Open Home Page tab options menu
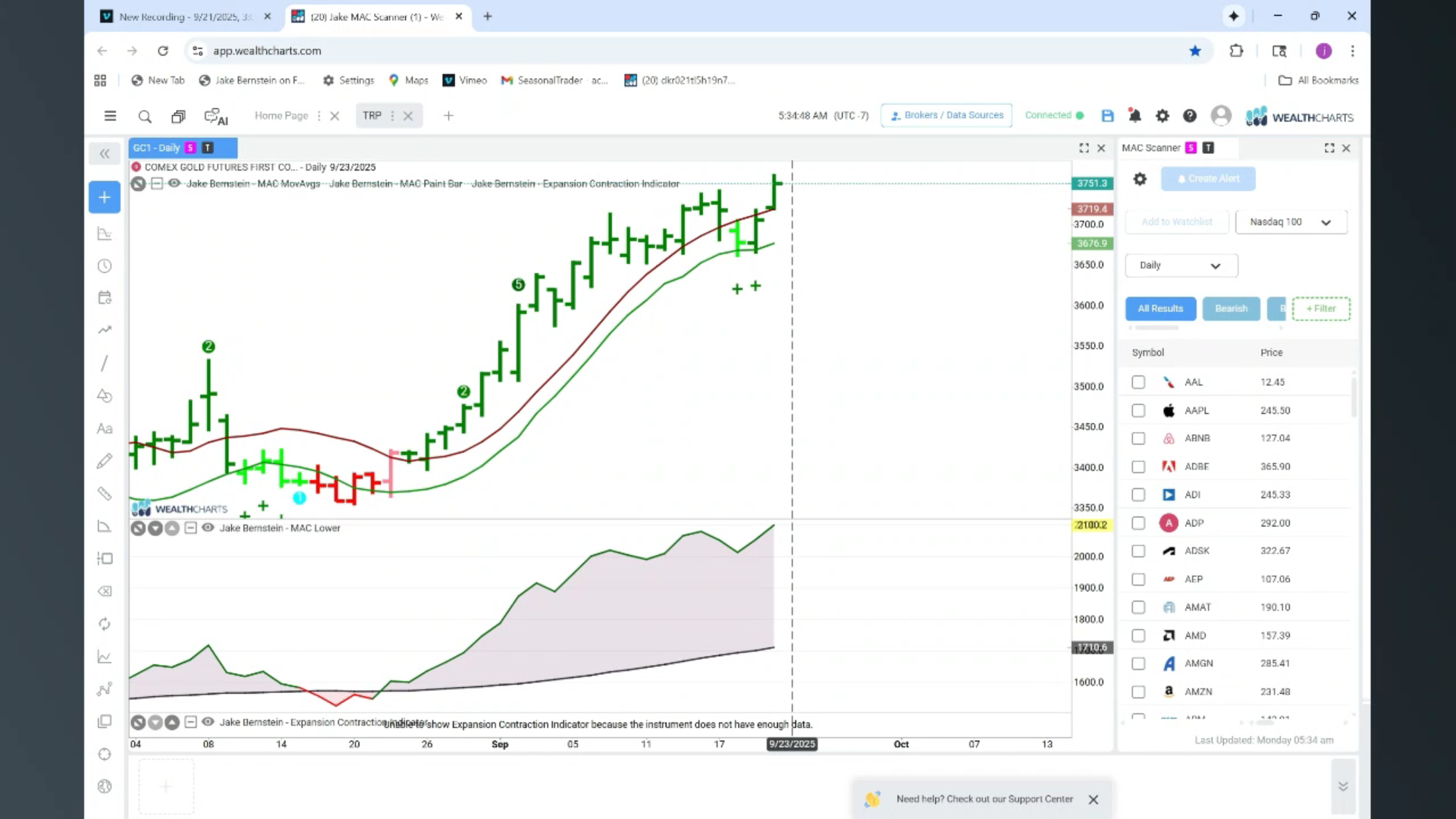Viewport: 1456px width, 819px height. 318,116
